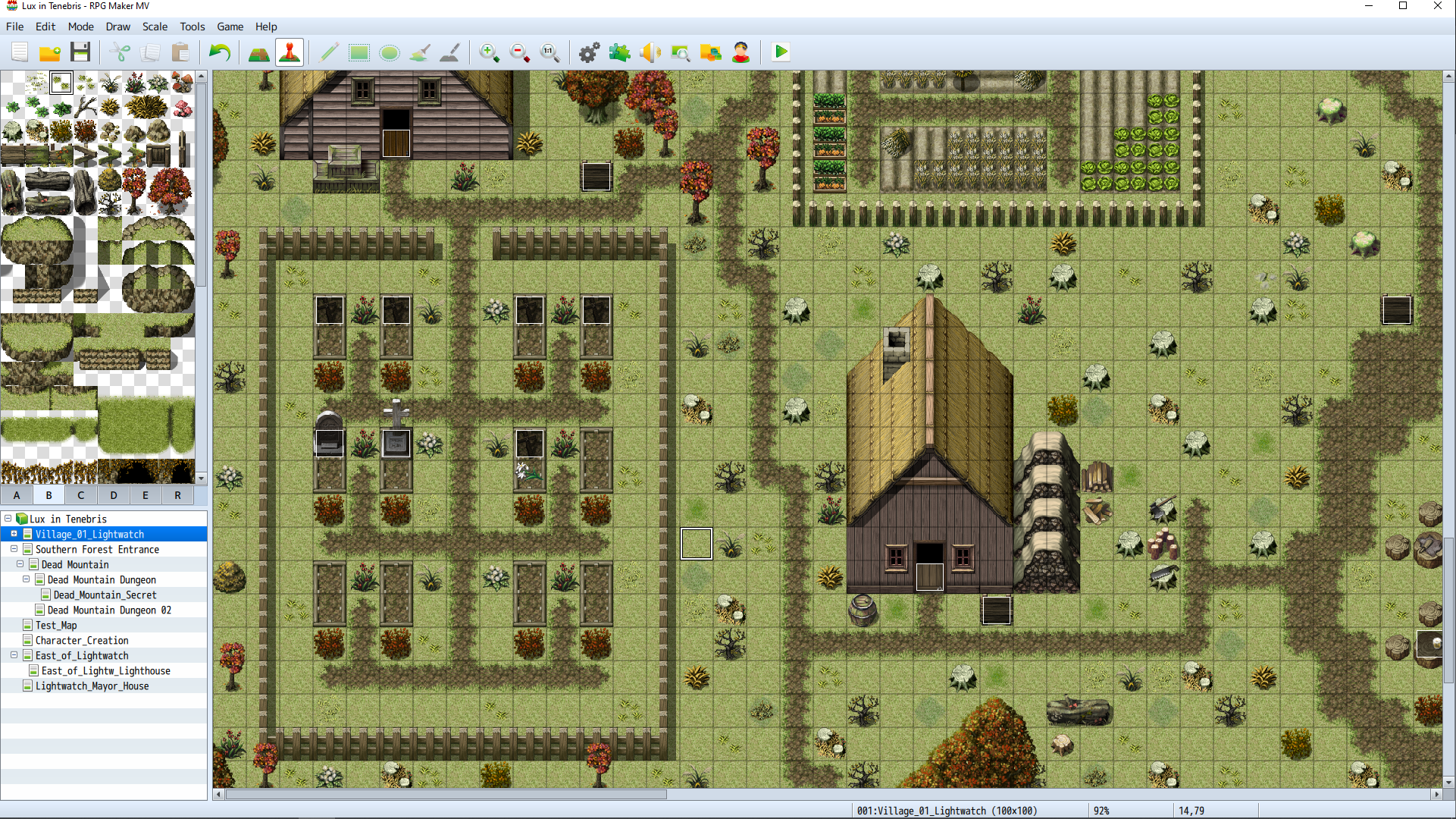Image resolution: width=1456 pixels, height=819 pixels.
Task: Pick the highlighted tile in the palette
Action: click(61, 83)
